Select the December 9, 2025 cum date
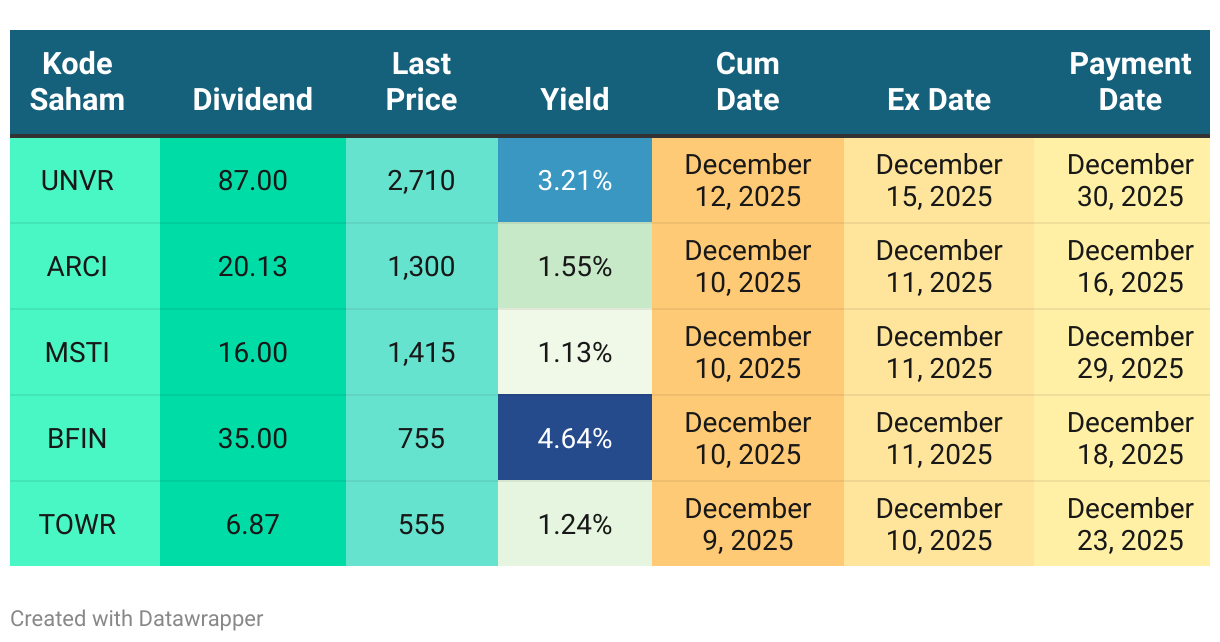This screenshot has width=1220, height=642. pyautogui.click(x=747, y=525)
